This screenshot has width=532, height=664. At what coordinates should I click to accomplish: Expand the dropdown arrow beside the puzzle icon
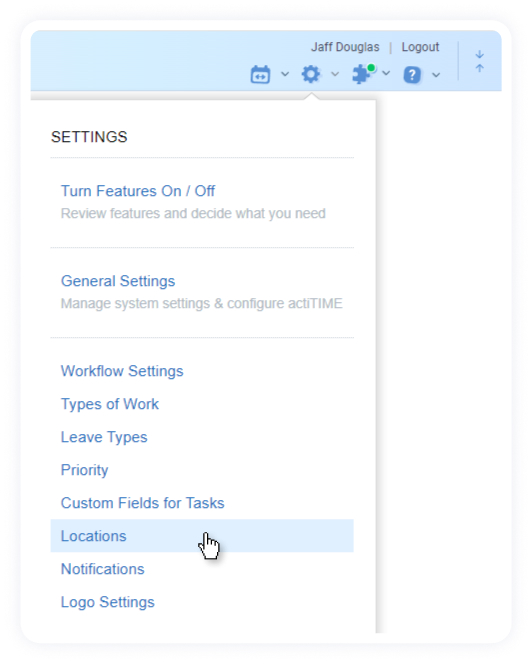coord(386,73)
